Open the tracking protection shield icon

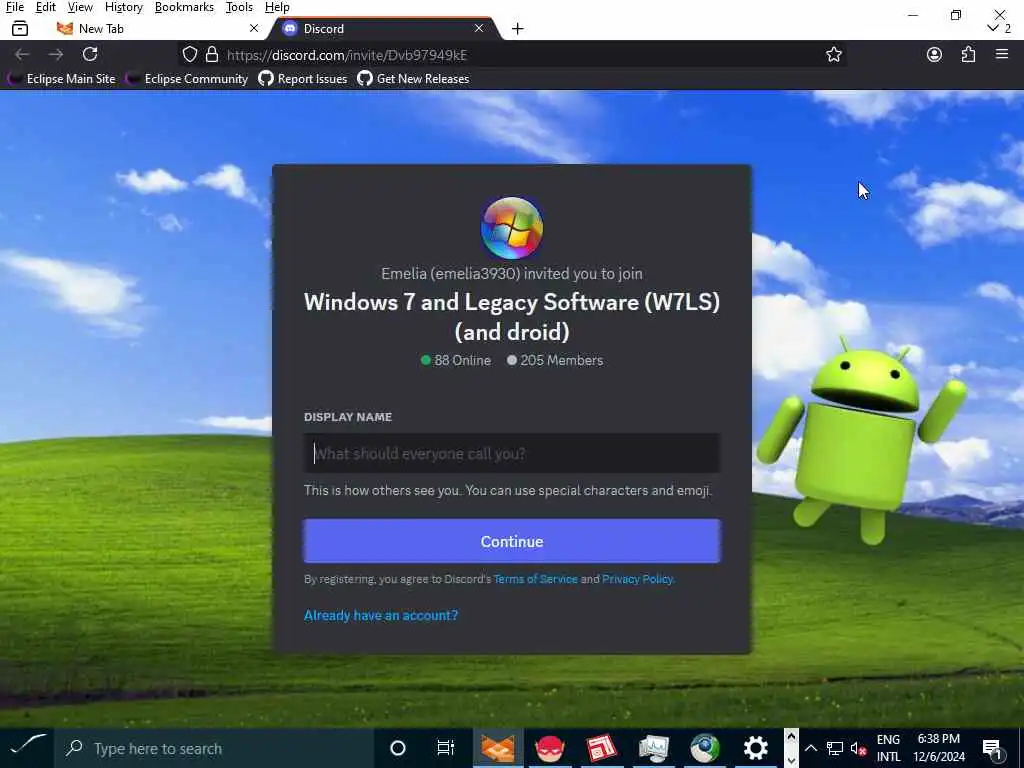click(x=189, y=54)
